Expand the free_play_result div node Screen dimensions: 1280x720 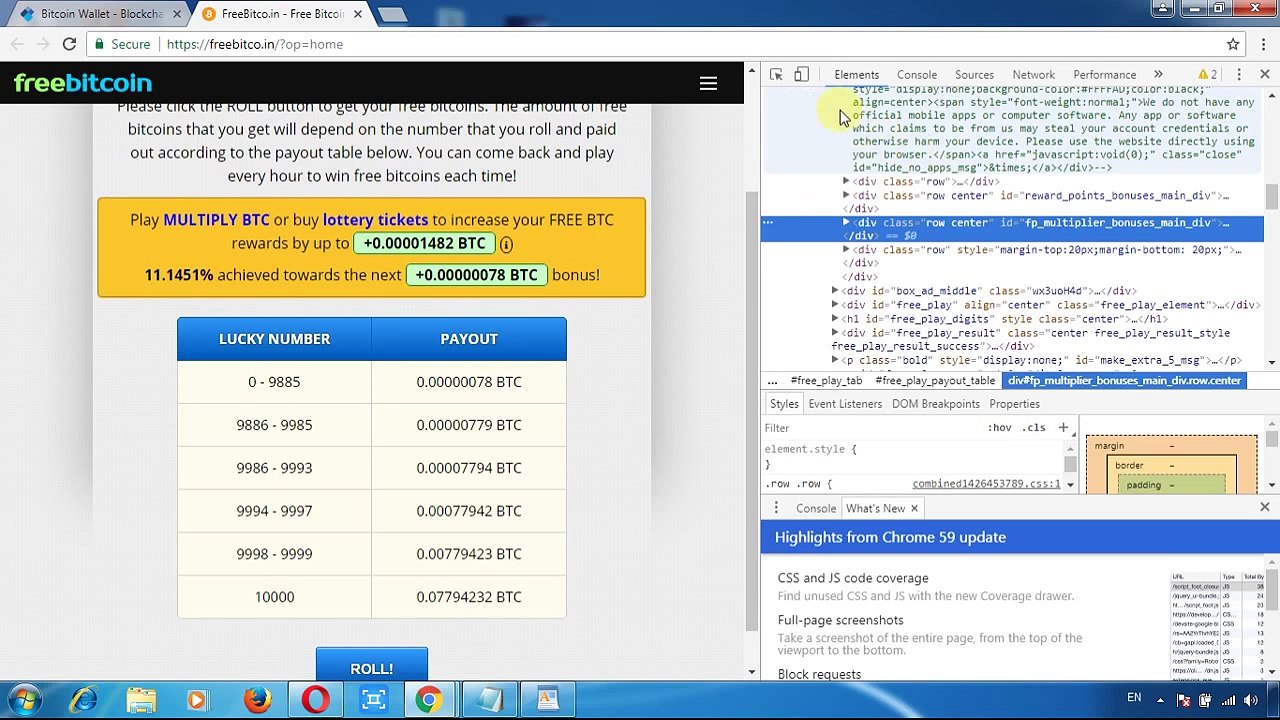(x=835, y=333)
